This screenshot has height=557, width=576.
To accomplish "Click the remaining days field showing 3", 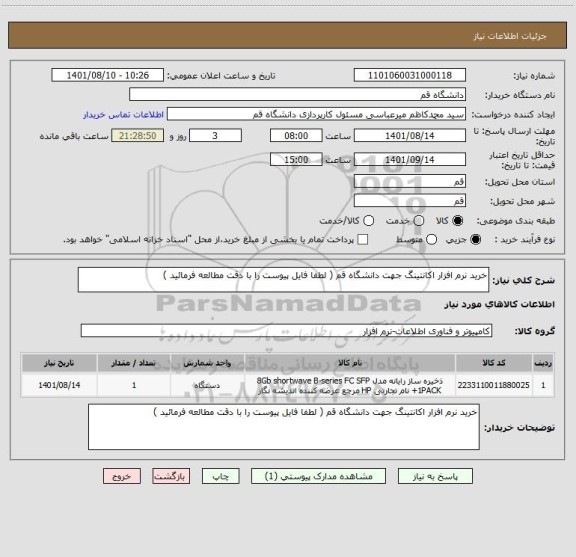I will click(215, 136).
